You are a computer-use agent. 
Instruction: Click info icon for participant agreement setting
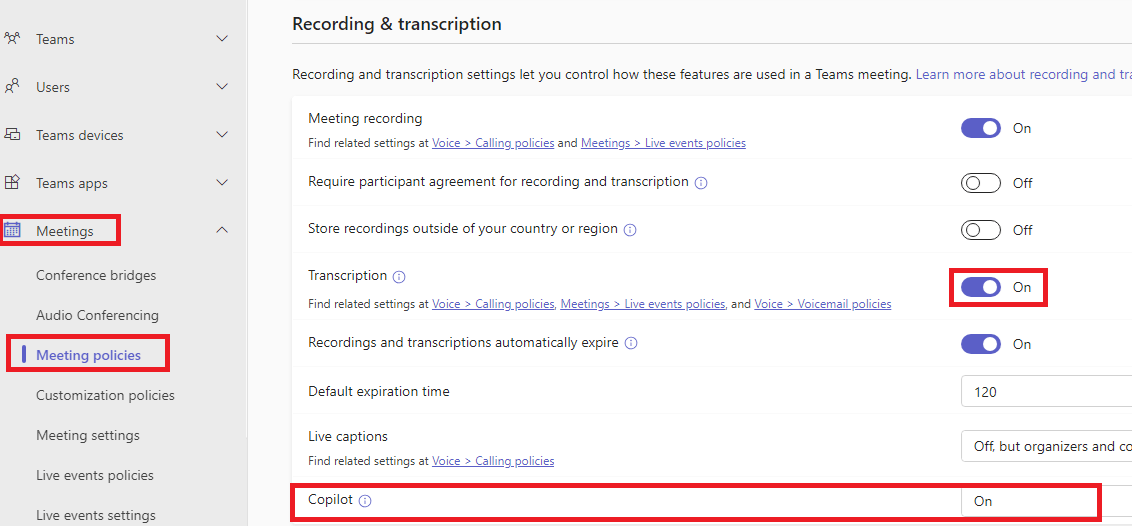(701, 183)
